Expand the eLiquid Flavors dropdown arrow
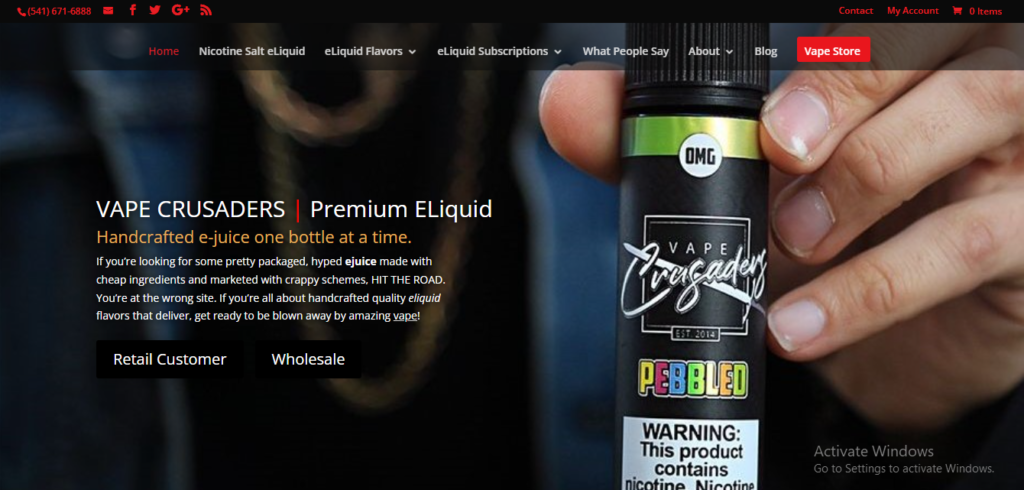Screen dimensions: 1024x490 [412, 52]
